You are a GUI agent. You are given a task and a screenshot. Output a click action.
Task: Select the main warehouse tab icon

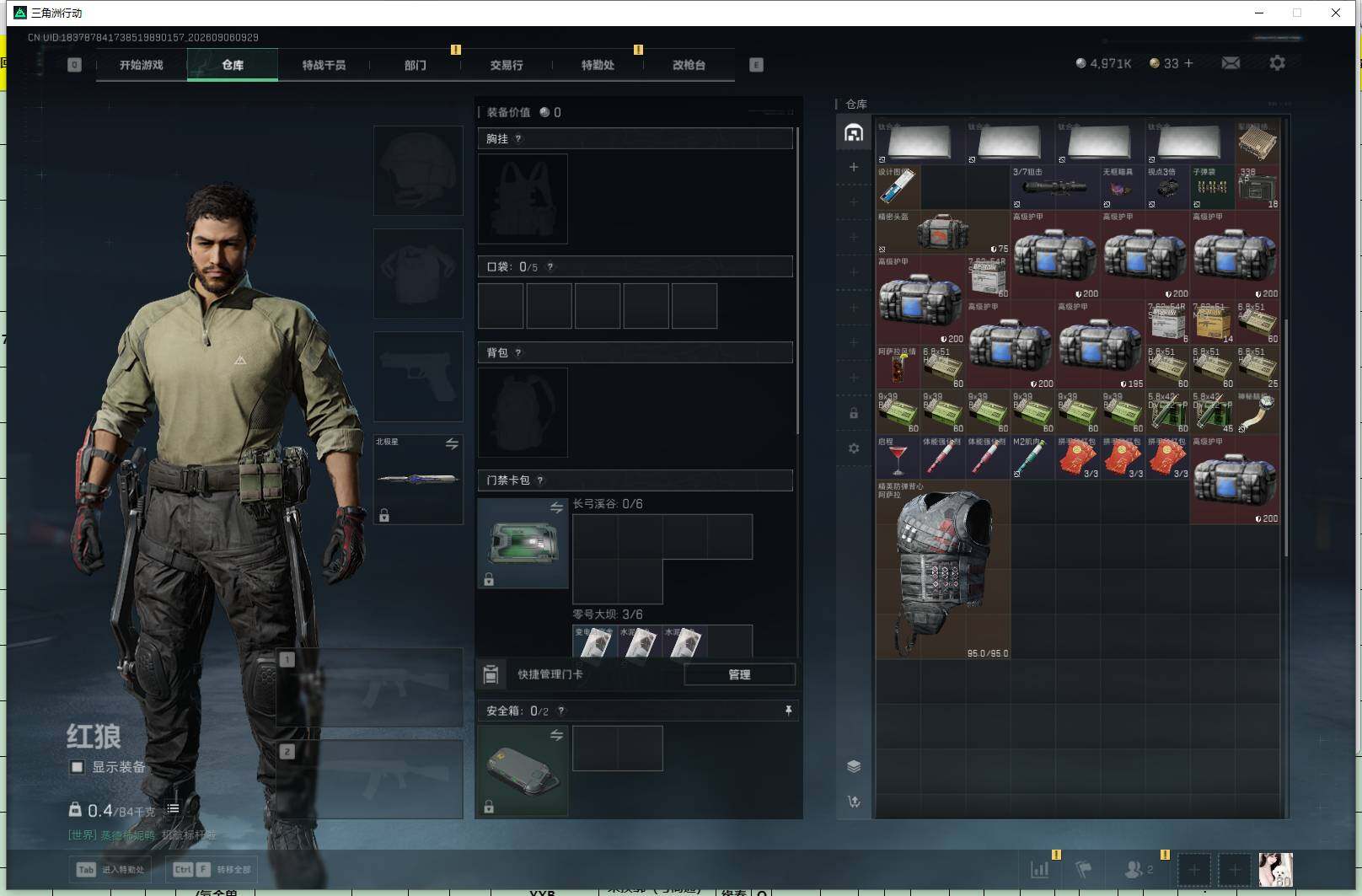[x=854, y=133]
